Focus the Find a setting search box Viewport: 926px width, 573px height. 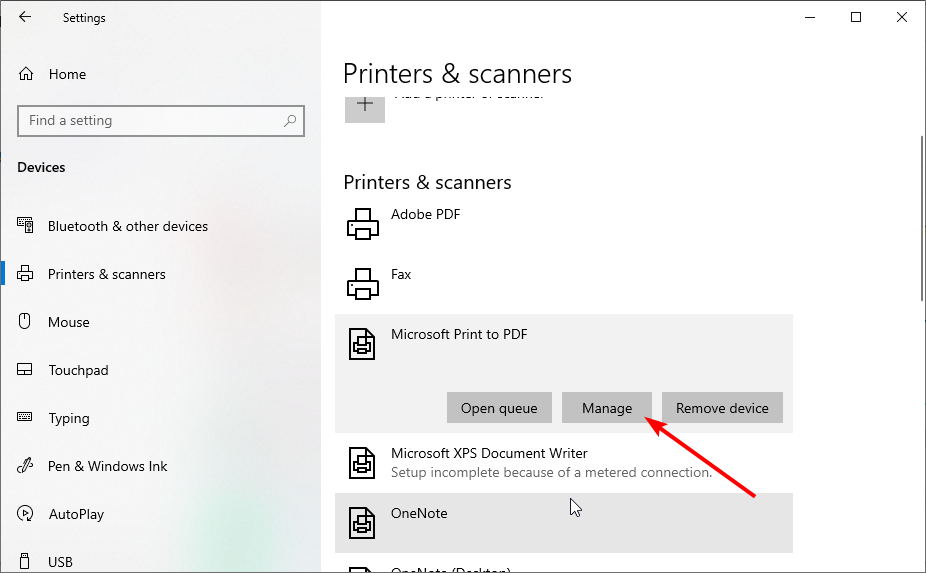click(x=161, y=121)
